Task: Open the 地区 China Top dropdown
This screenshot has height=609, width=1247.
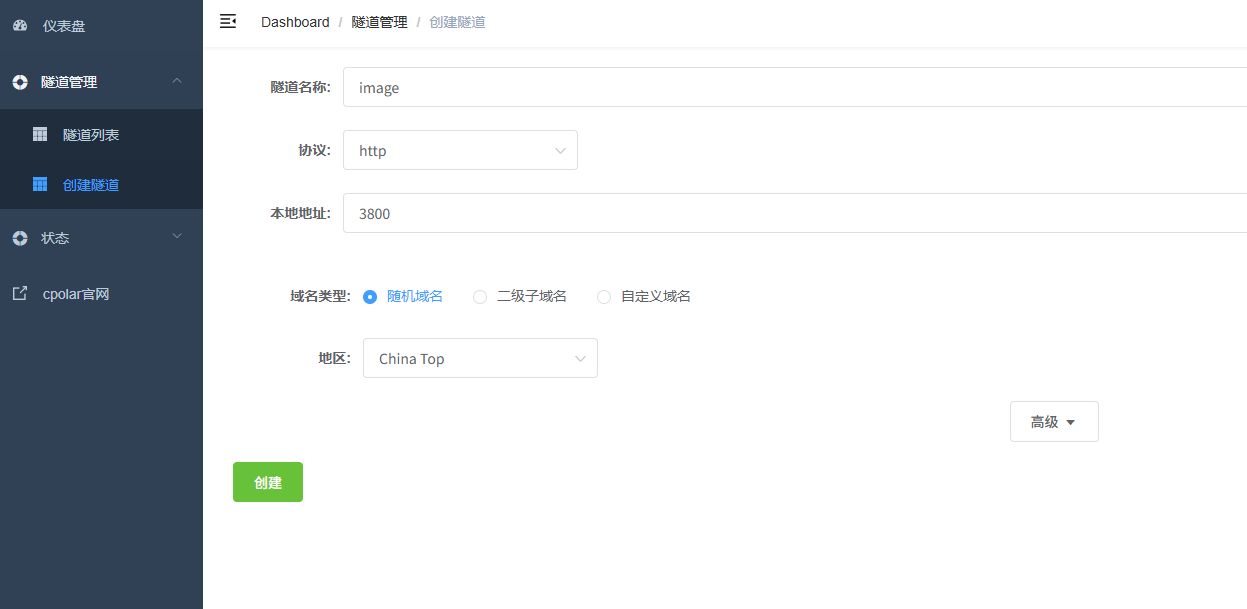Action: [480, 358]
